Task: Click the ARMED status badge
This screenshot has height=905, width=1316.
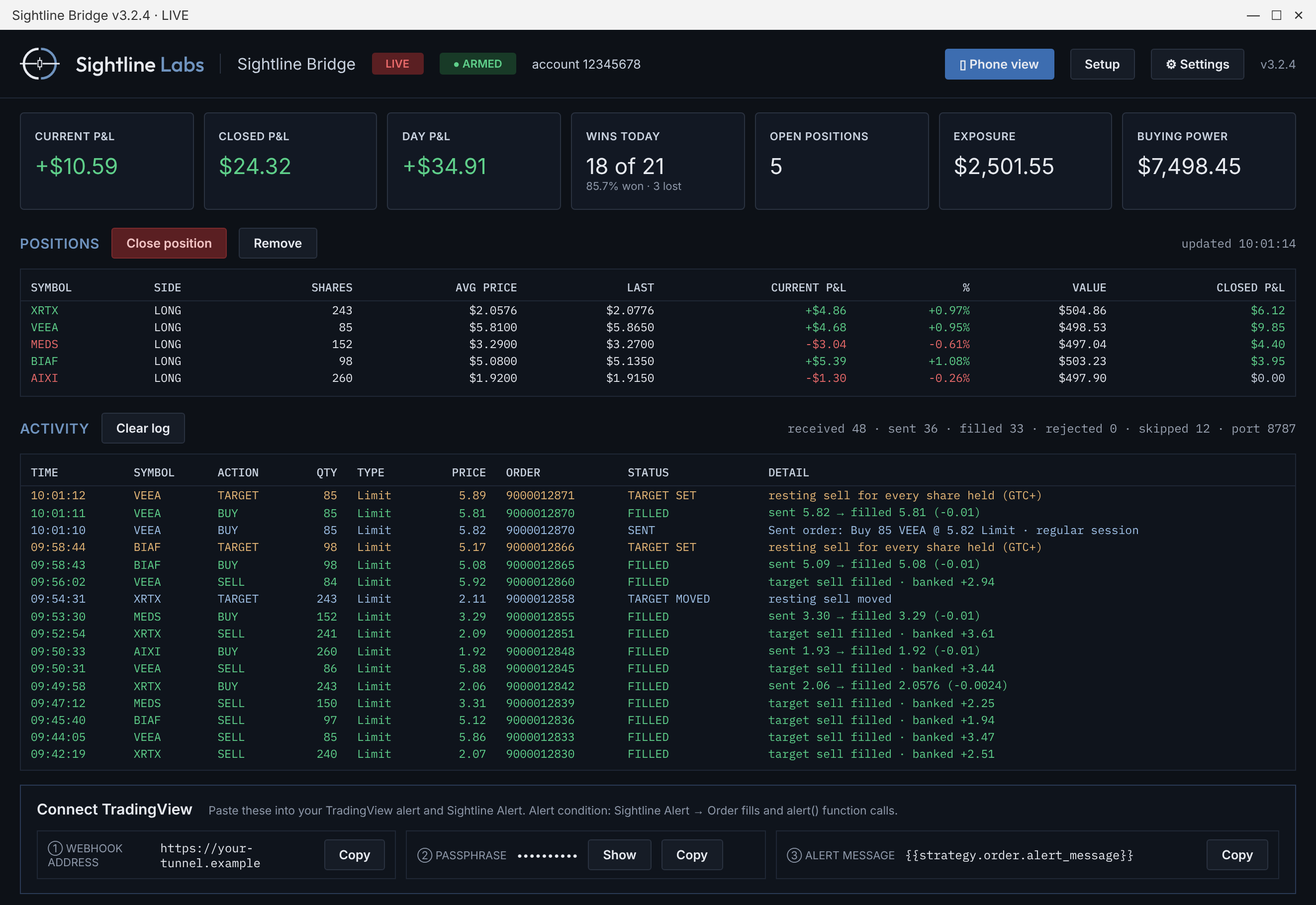Action: coord(477,64)
